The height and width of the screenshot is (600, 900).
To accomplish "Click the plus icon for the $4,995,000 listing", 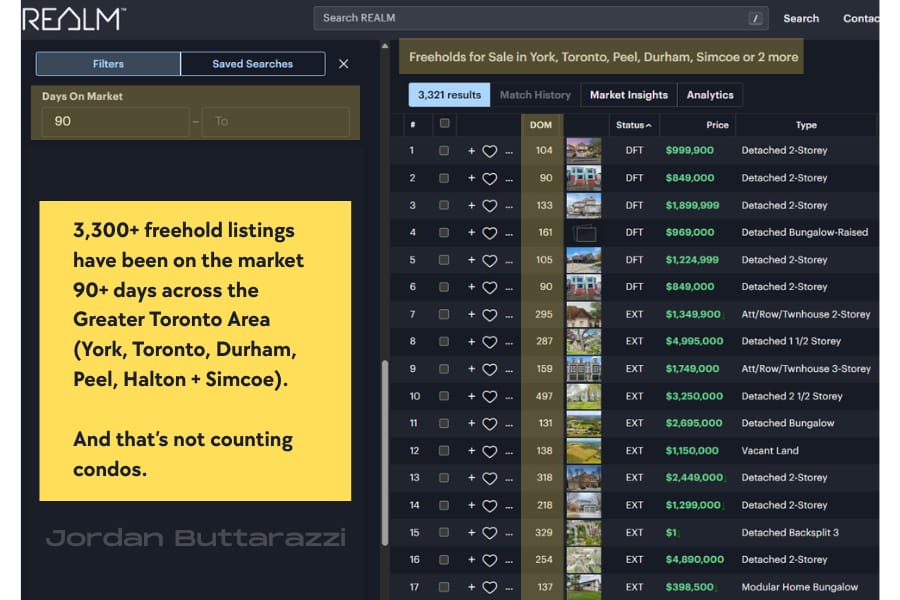I will pyautogui.click(x=471, y=342).
